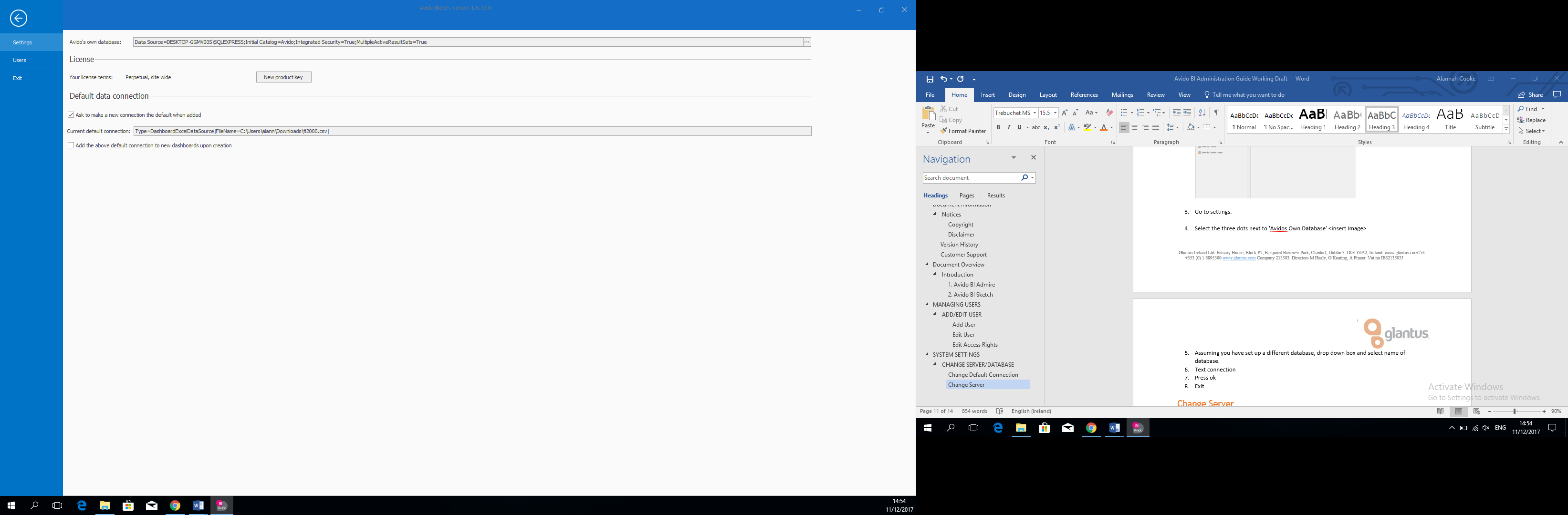Open font name dropdown Trebuchet MS
Screen dimensions: 1568x515
pyautogui.click(x=1034, y=113)
